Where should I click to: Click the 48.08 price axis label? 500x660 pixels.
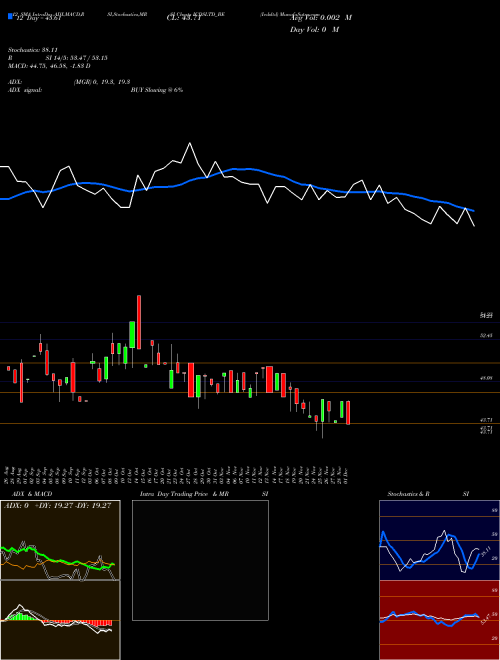(486, 378)
